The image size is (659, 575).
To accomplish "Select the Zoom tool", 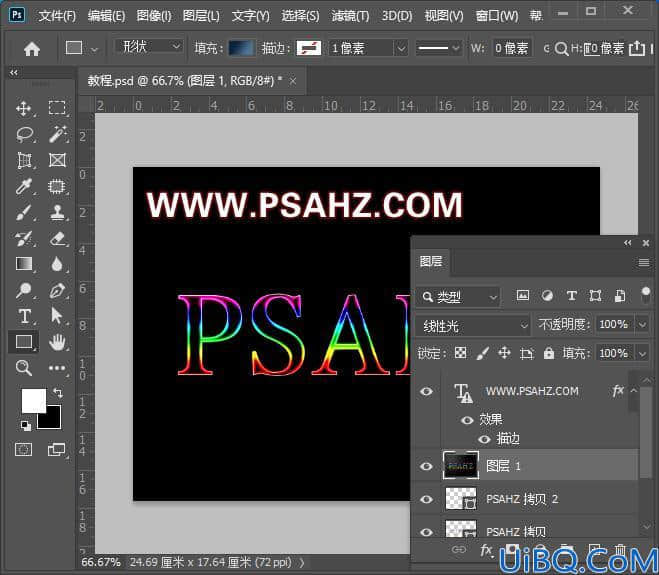I will tap(24, 368).
